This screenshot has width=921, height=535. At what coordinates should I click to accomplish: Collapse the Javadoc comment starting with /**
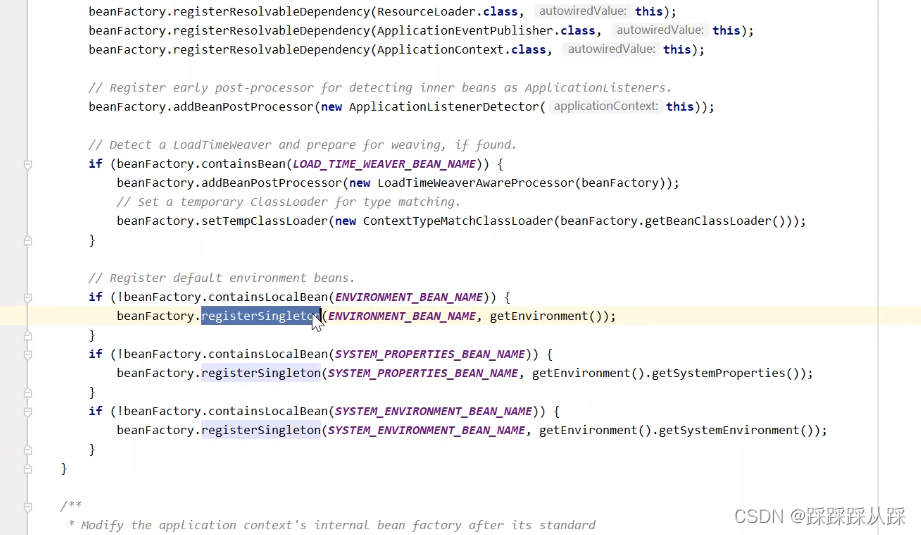pyautogui.click(x=28, y=506)
